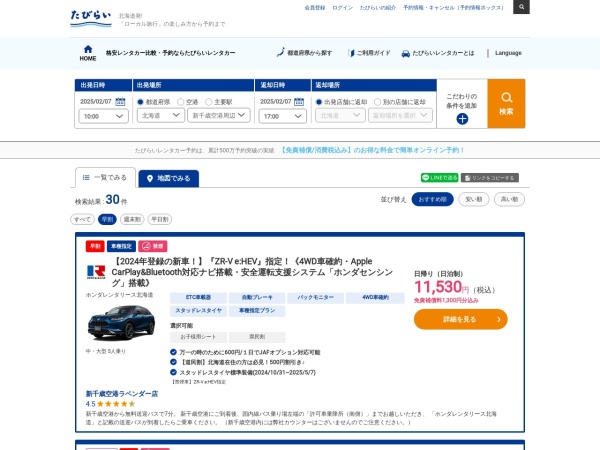Open 会員登録 link
The height and width of the screenshot is (450, 600).
tap(315, 8)
